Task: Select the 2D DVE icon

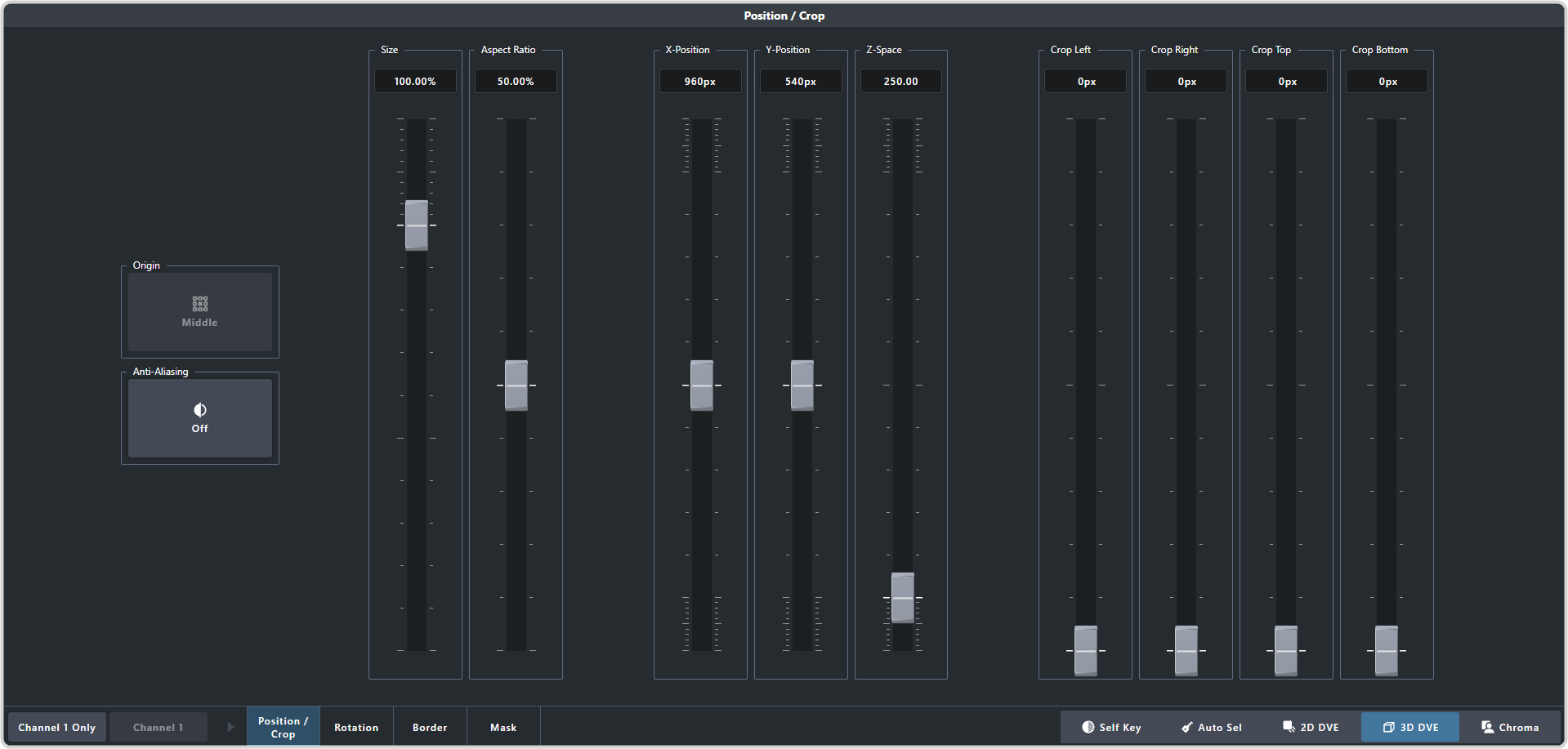Action: (x=1289, y=727)
